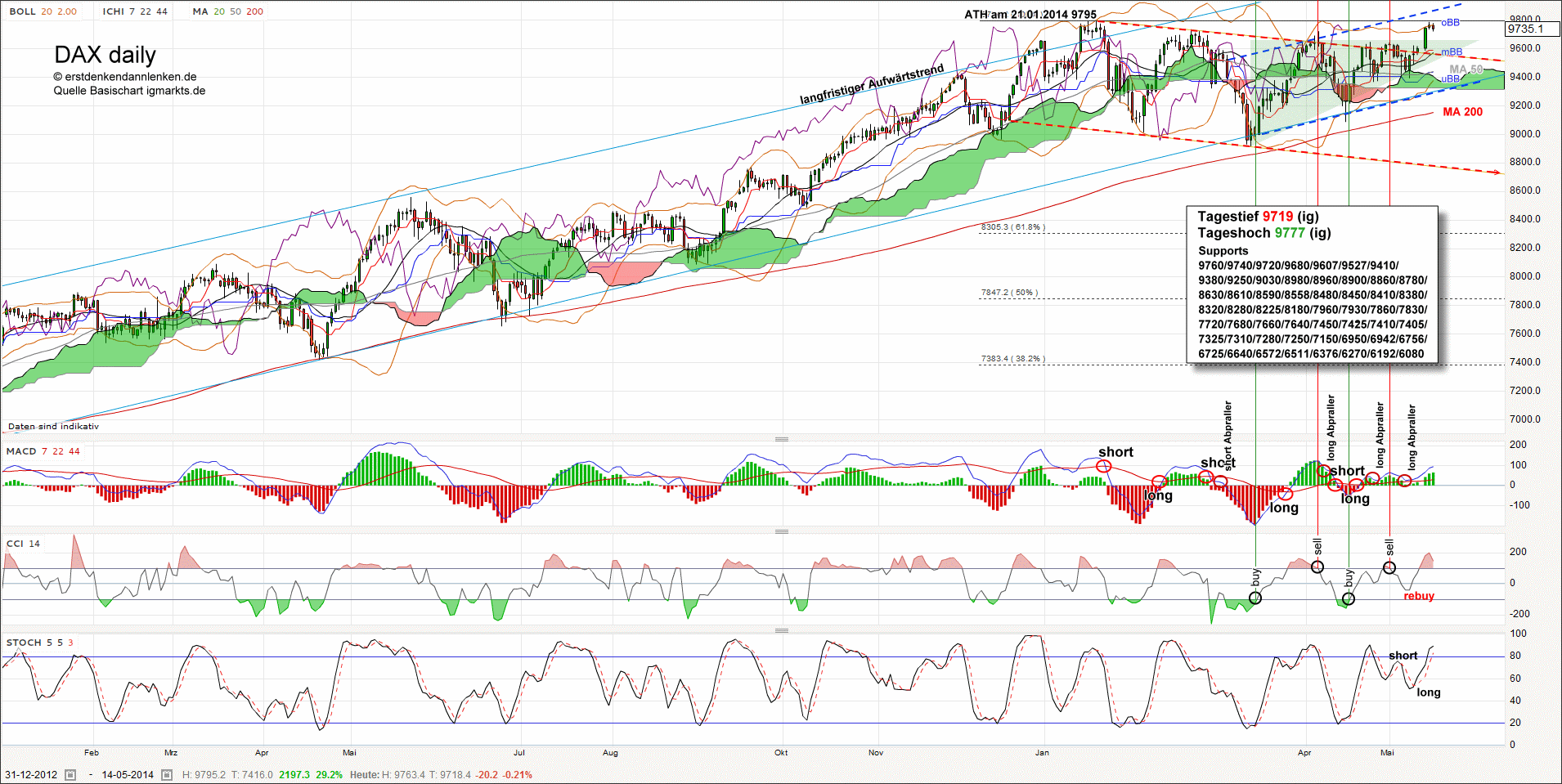Select the MA 20 50 200 indicator label
The image size is (1562, 784).
(x=227, y=11)
